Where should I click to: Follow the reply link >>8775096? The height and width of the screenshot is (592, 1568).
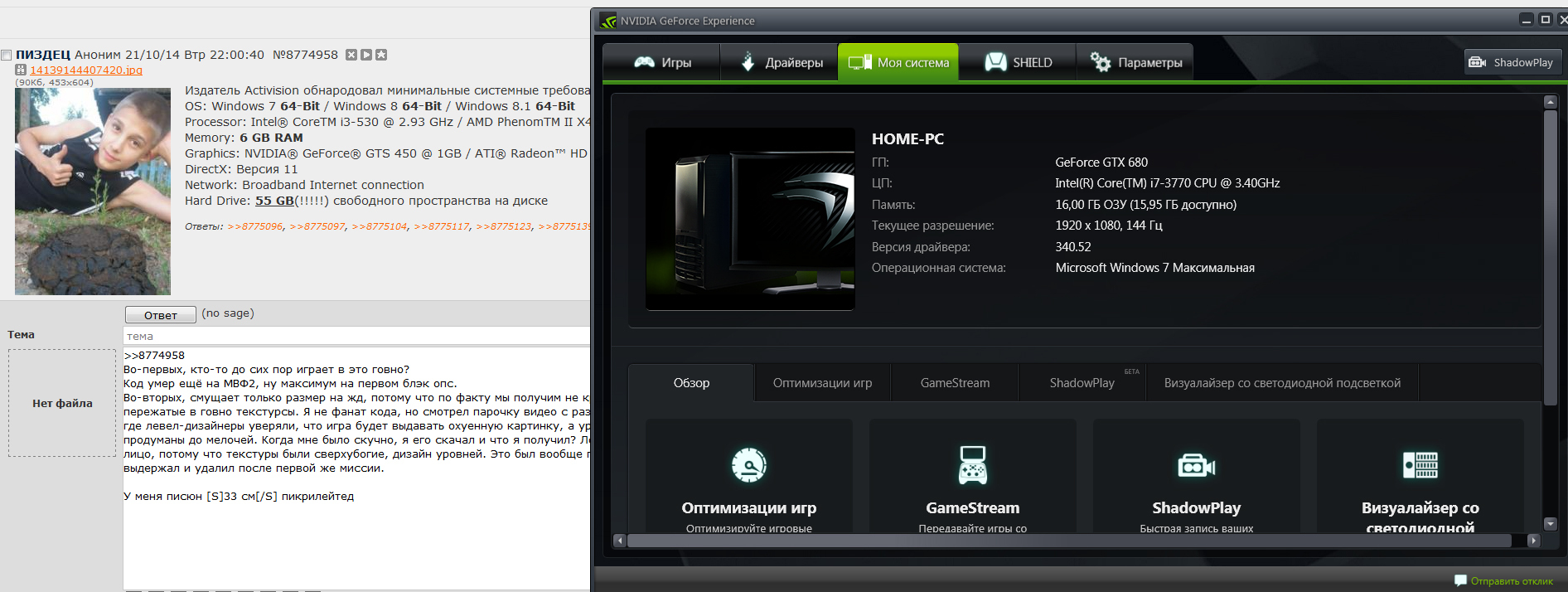click(x=255, y=226)
